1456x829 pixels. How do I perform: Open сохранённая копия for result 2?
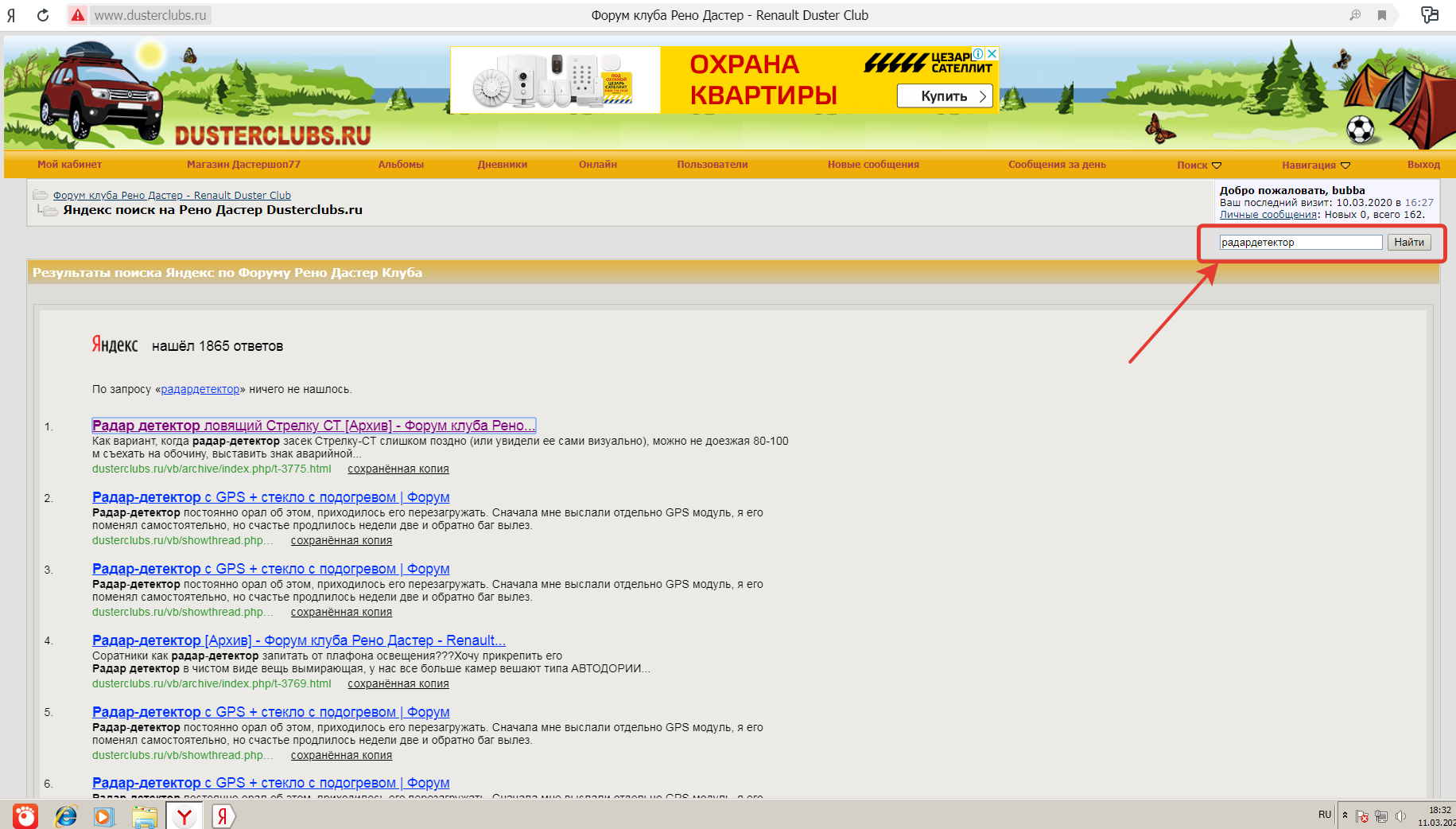341,541
